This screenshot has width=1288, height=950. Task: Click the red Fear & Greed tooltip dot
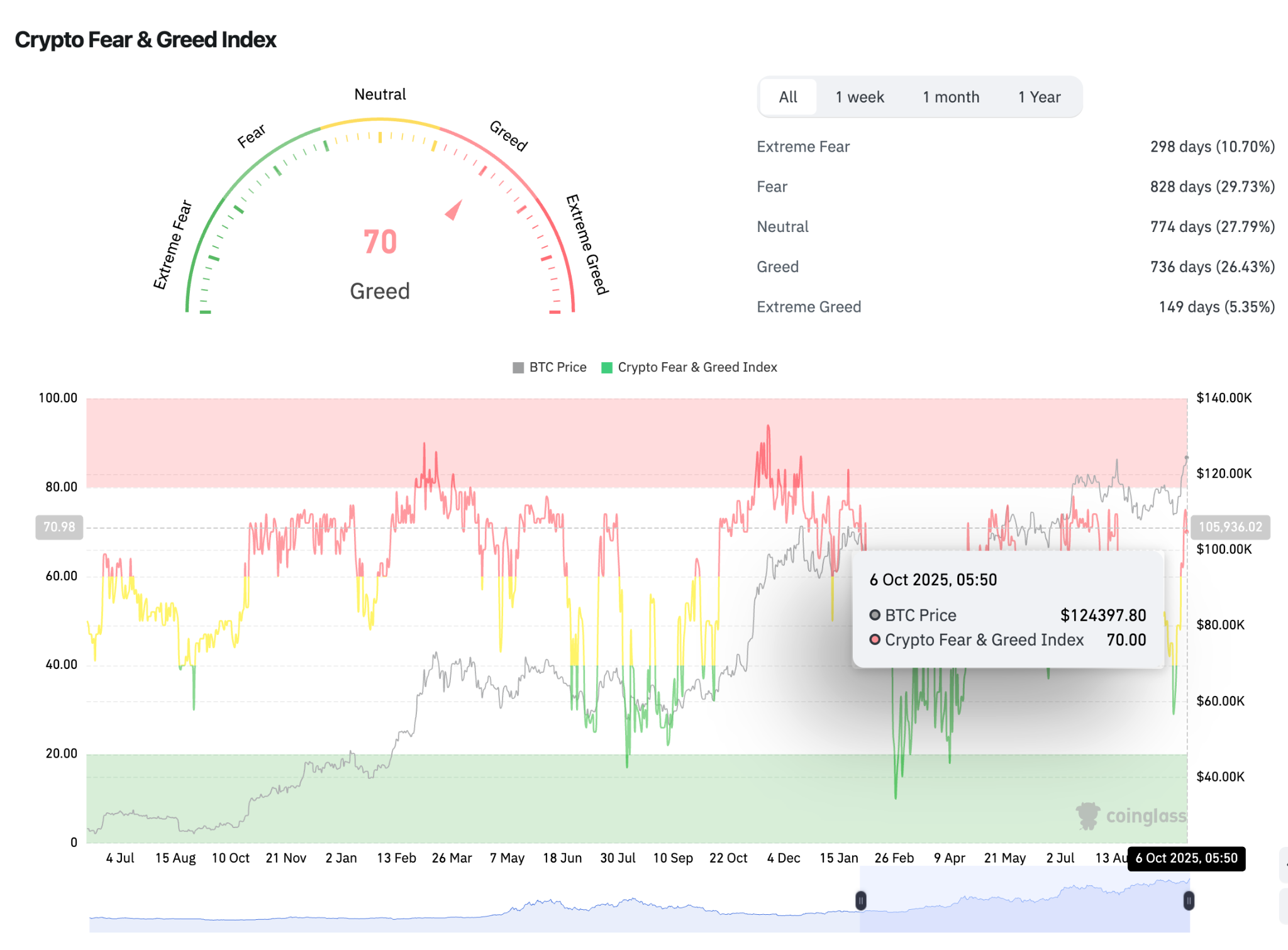coord(875,639)
